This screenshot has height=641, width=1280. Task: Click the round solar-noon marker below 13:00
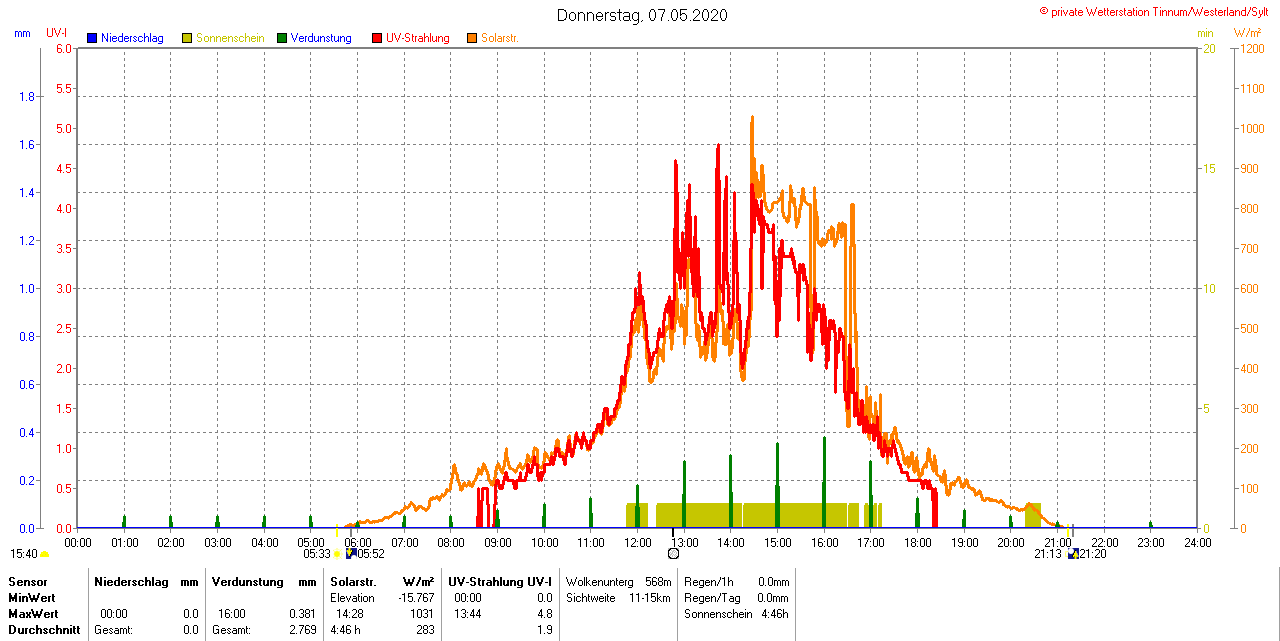coord(673,553)
